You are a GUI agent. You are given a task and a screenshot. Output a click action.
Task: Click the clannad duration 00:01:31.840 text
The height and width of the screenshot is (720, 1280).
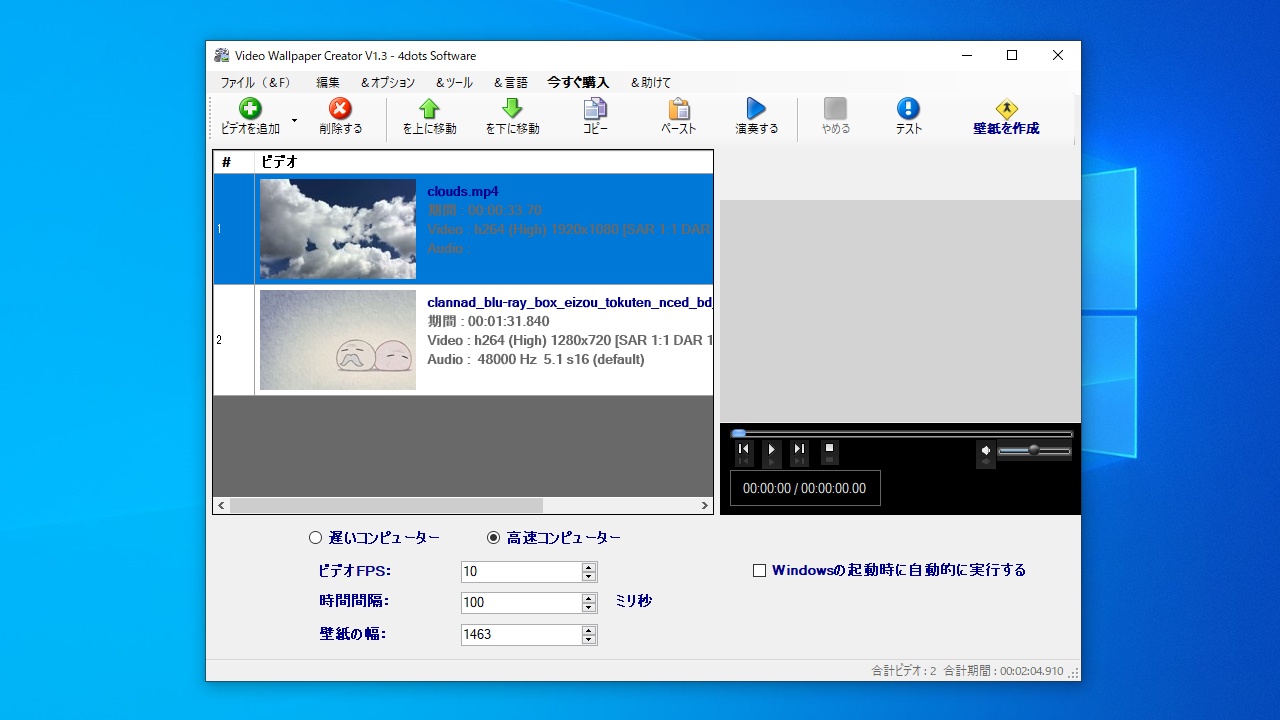pos(488,321)
